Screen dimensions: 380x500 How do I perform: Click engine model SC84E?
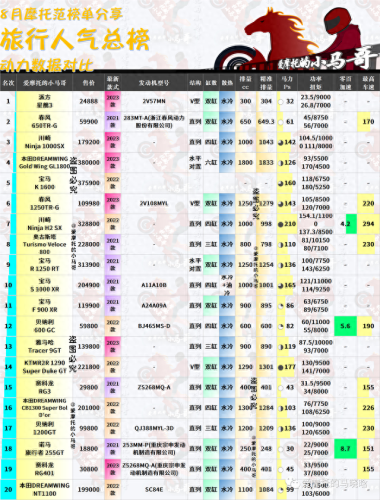point(154,490)
